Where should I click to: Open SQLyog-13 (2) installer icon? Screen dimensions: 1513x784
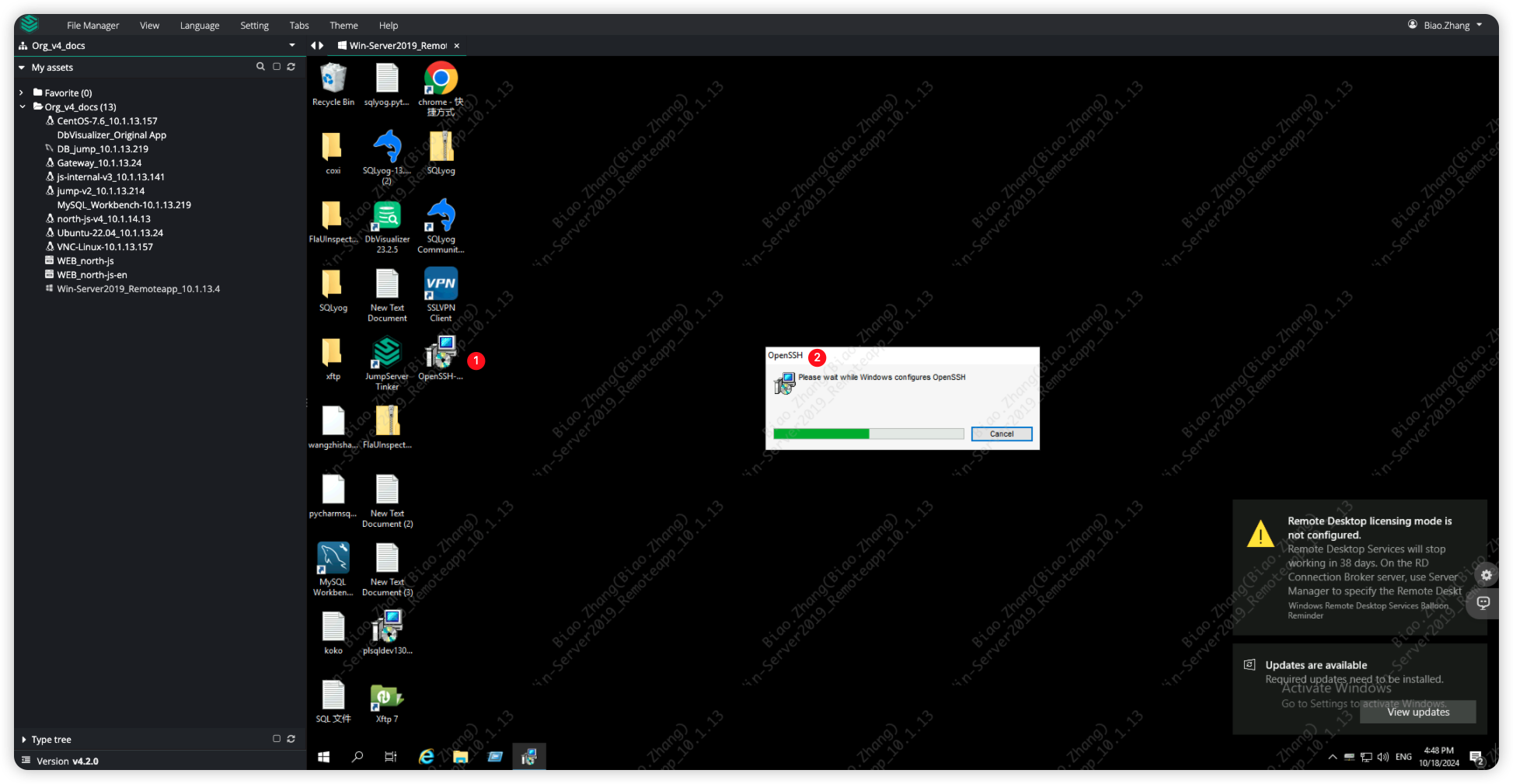click(x=387, y=157)
